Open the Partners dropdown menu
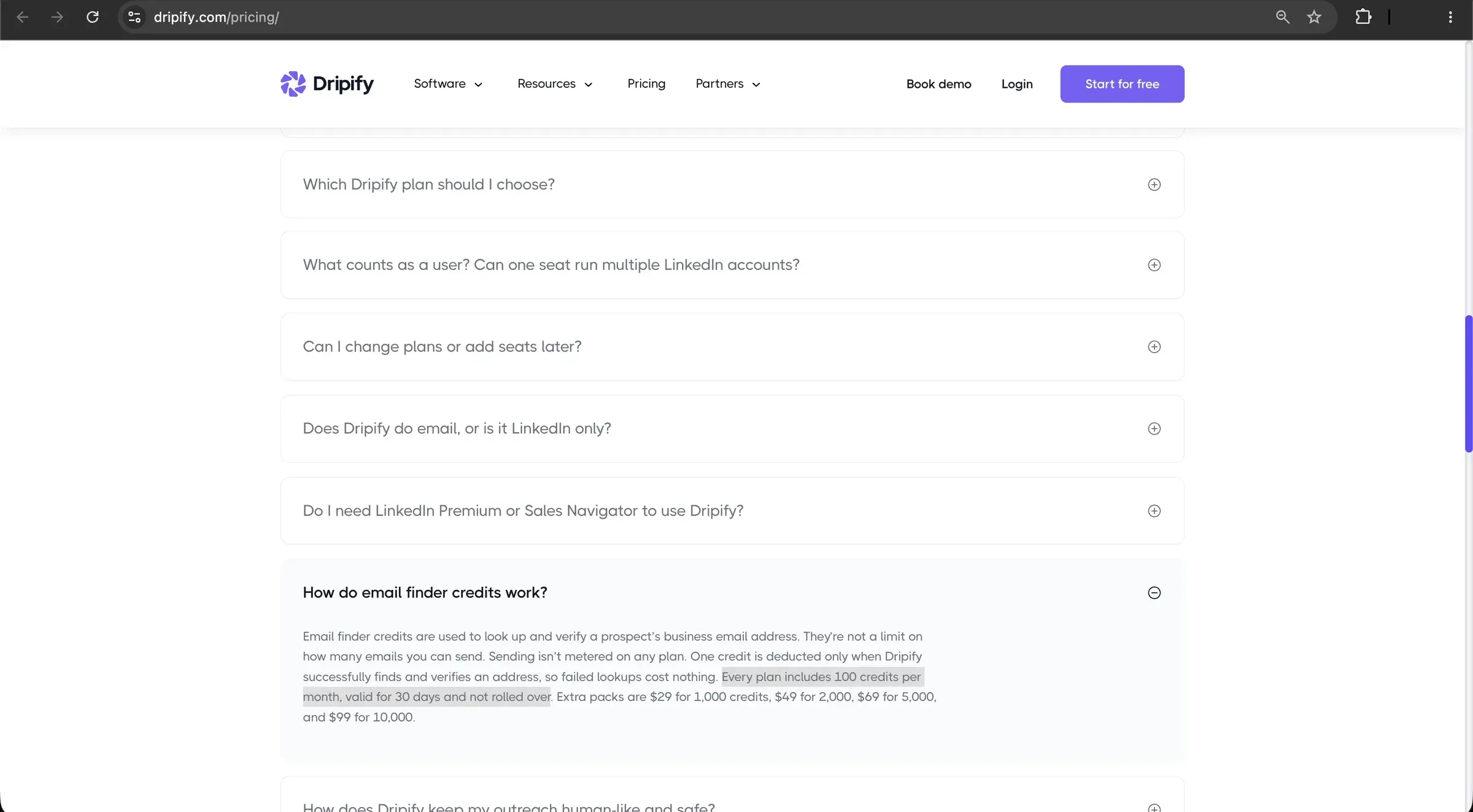Viewport: 1473px width, 812px height. tap(728, 83)
